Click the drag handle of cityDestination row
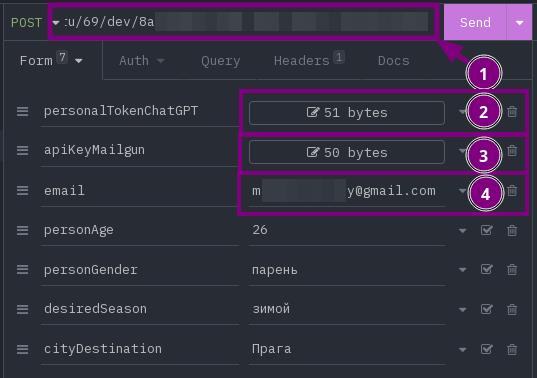537x378 pixels. click(23, 349)
